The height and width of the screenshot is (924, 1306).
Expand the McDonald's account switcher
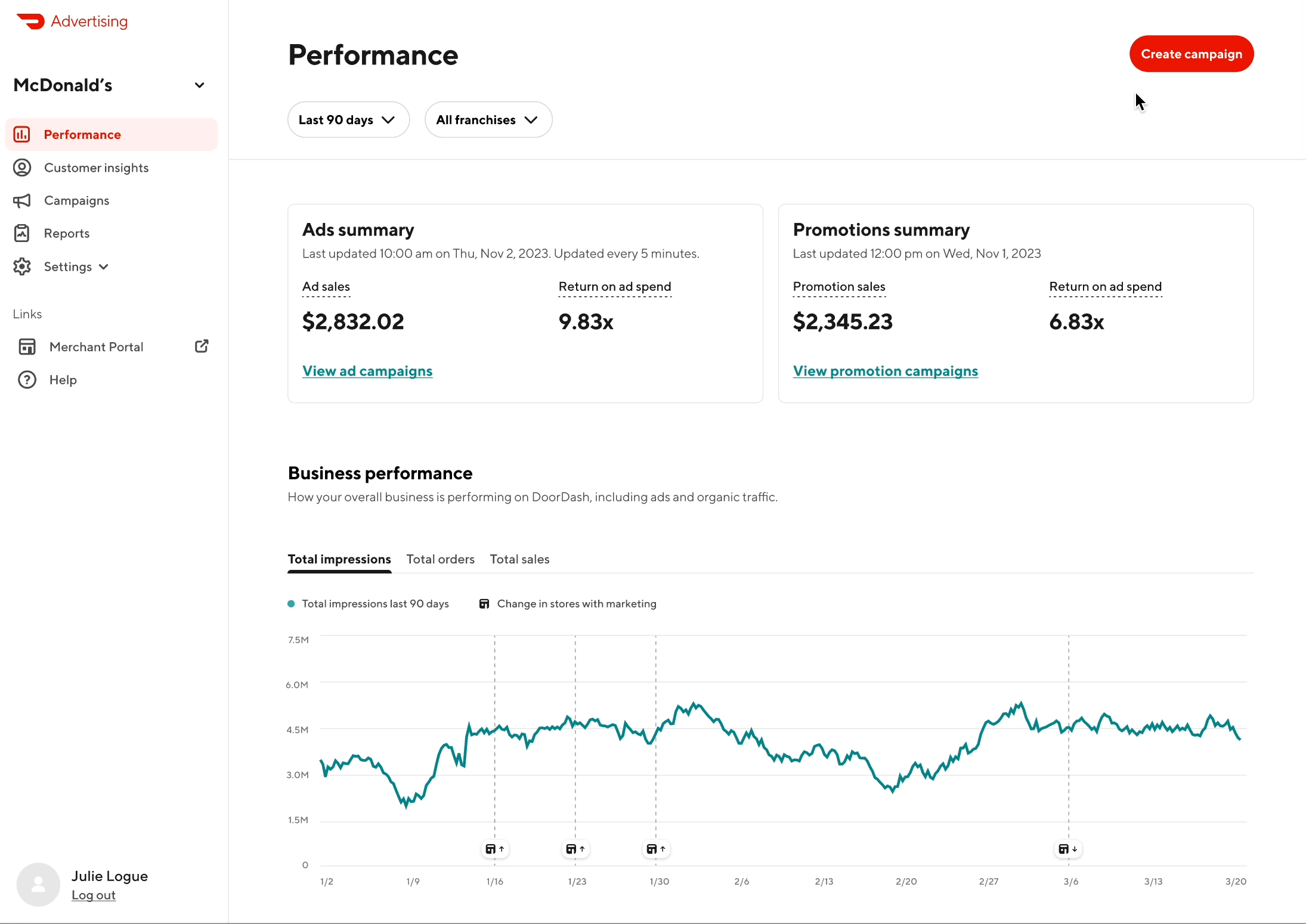click(200, 85)
